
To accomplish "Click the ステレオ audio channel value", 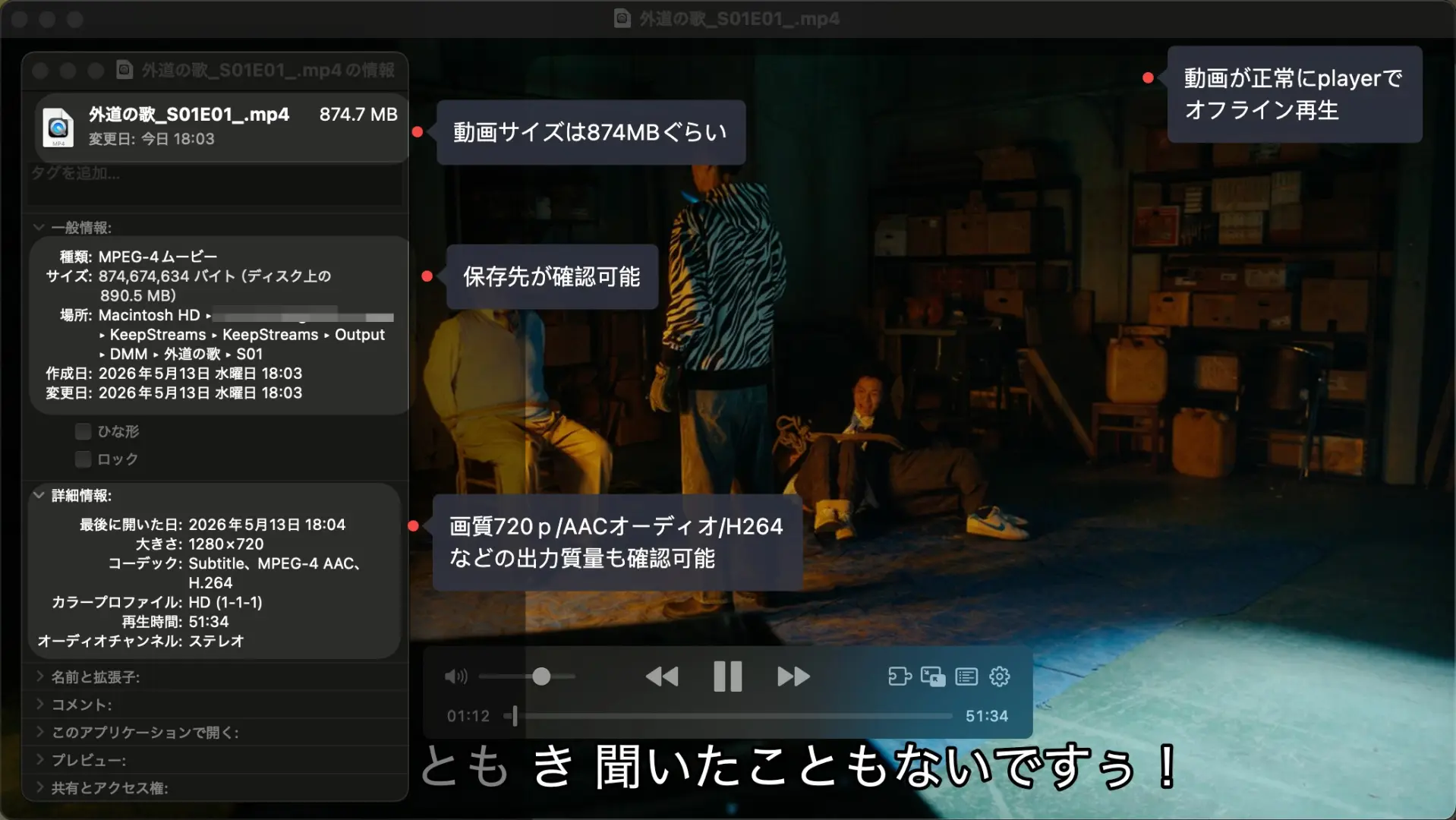I will pyautogui.click(x=216, y=641).
